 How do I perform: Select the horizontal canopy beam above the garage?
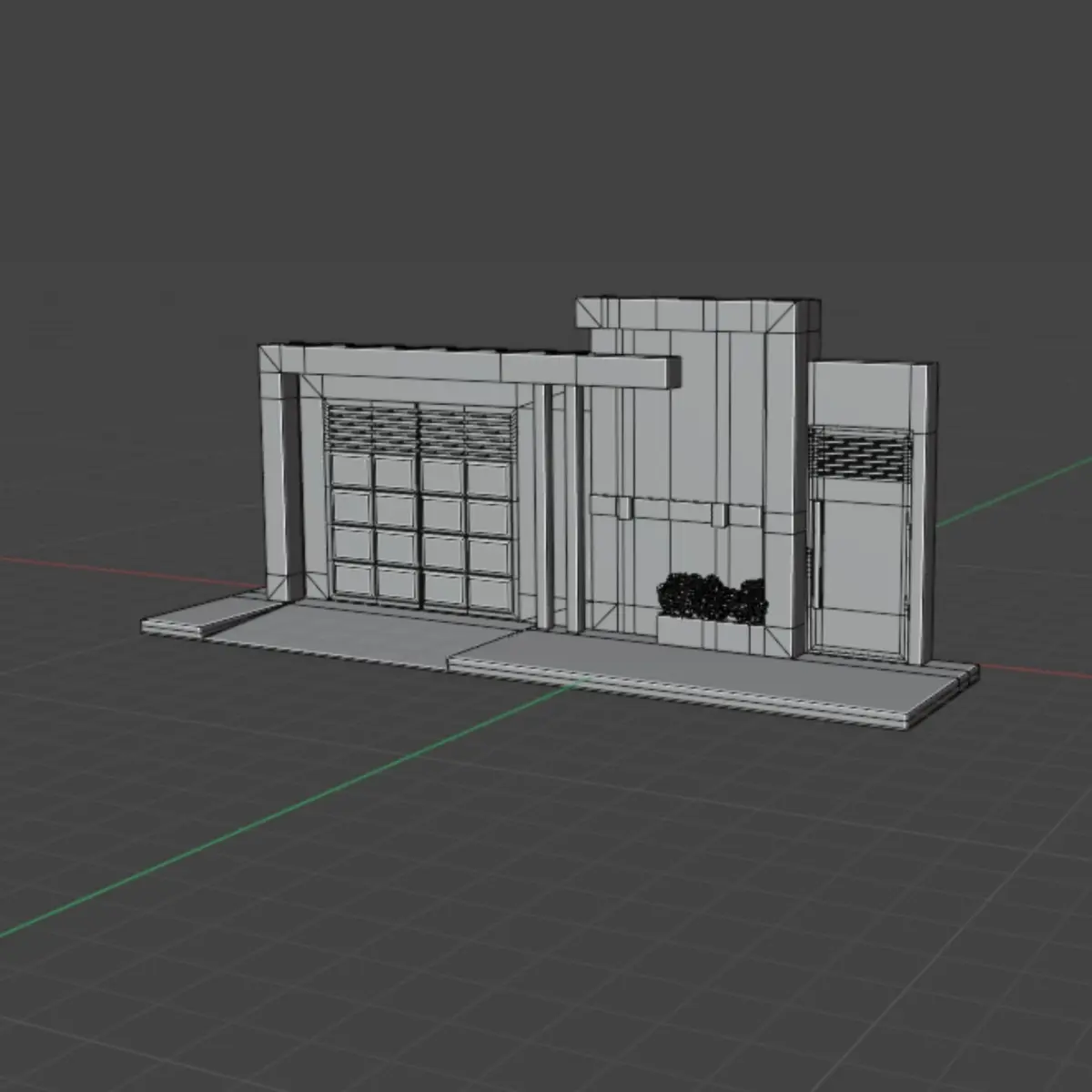(470, 364)
